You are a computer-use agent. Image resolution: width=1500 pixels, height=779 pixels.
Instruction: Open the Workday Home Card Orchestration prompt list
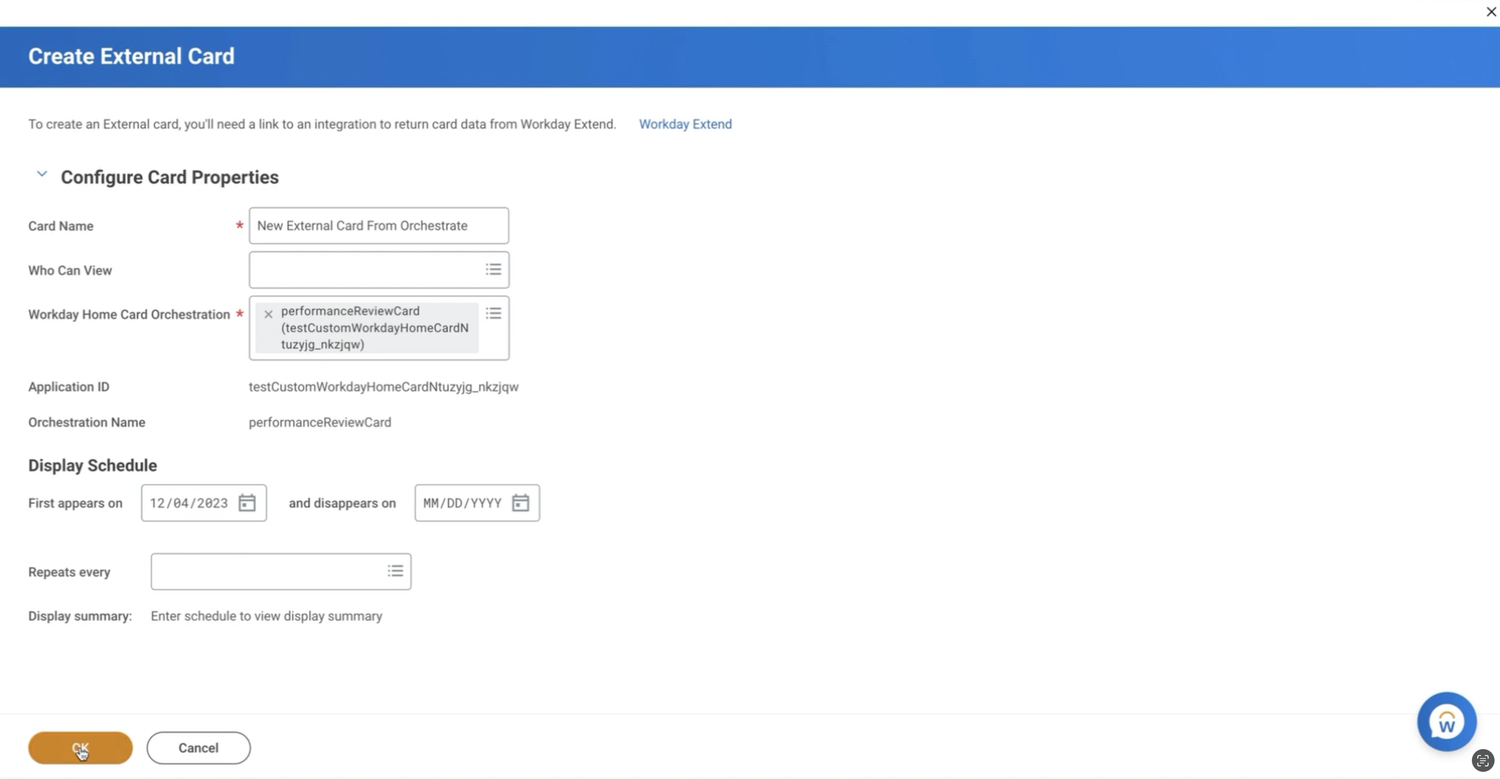pos(493,313)
